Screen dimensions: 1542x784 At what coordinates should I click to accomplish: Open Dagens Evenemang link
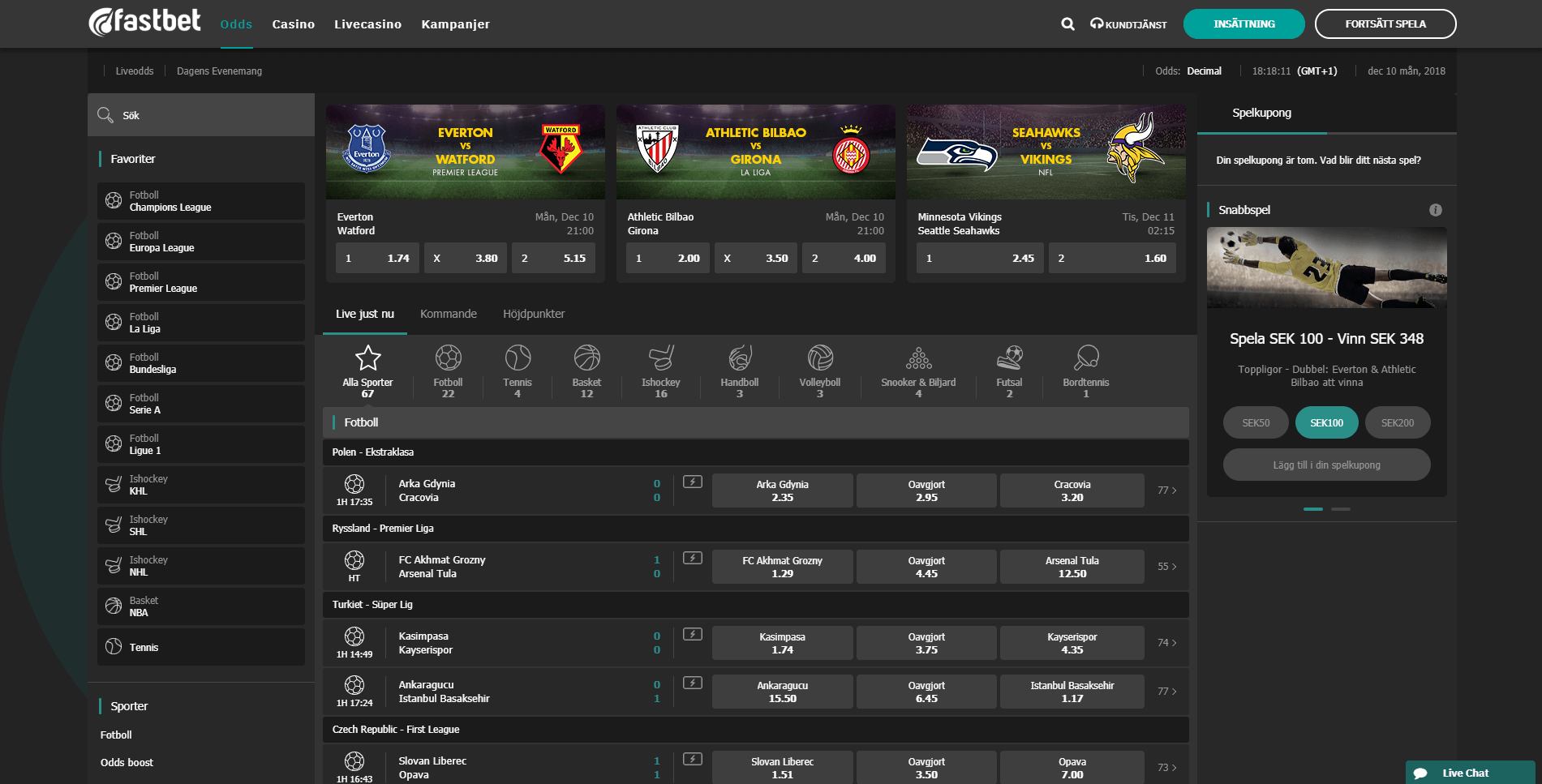pos(219,71)
